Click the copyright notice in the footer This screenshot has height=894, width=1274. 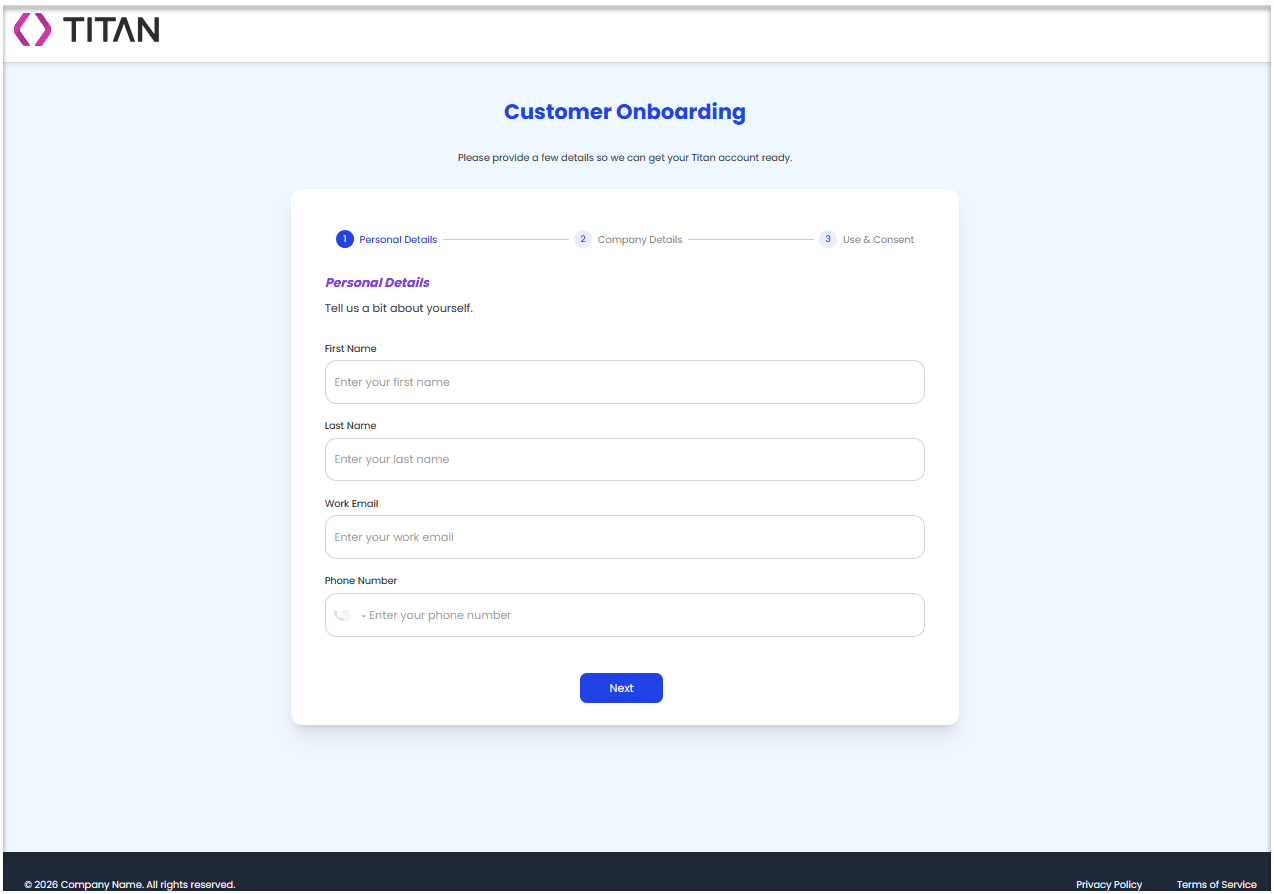(x=129, y=884)
